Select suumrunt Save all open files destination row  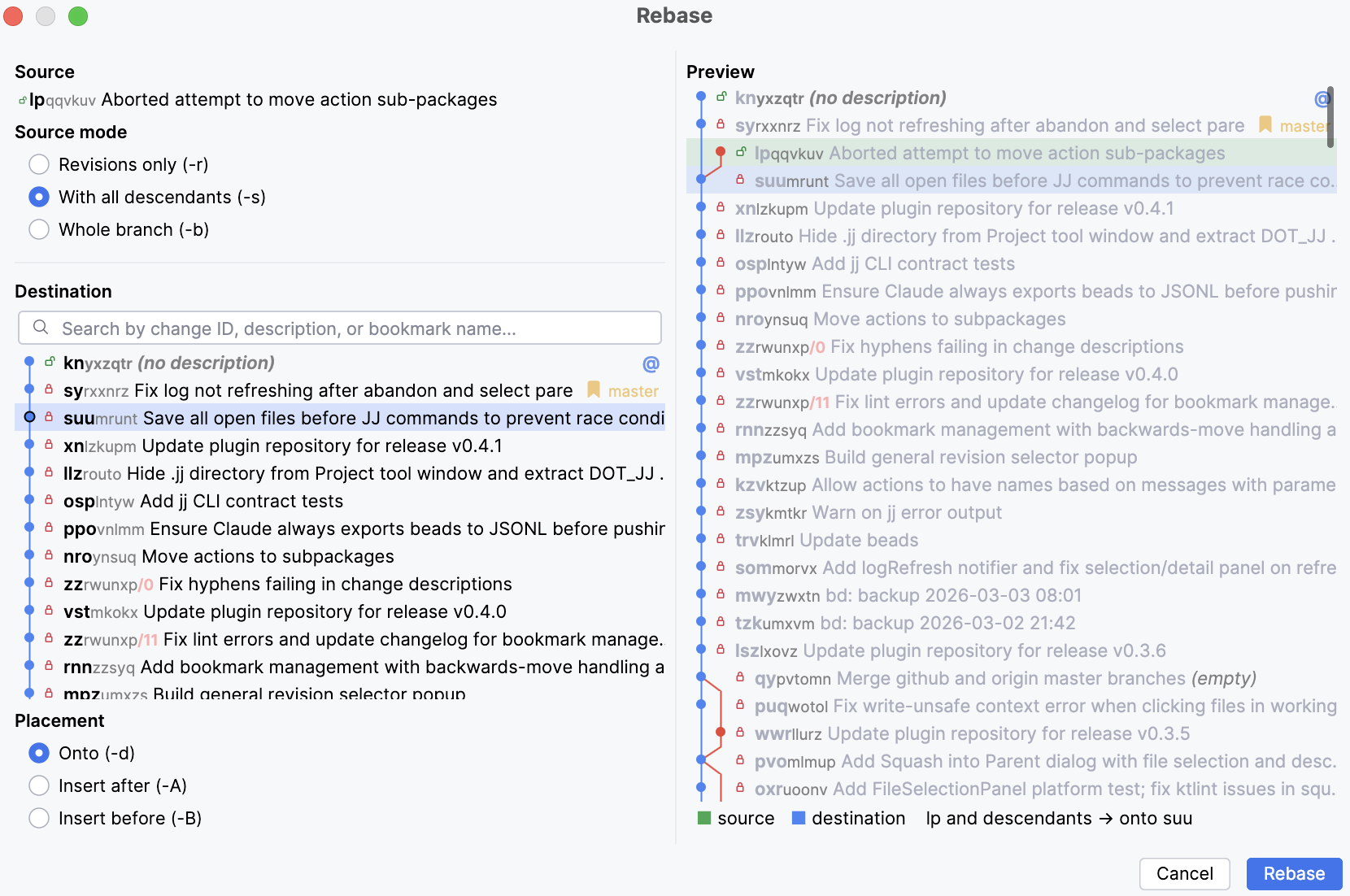pyautogui.click(x=340, y=418)
